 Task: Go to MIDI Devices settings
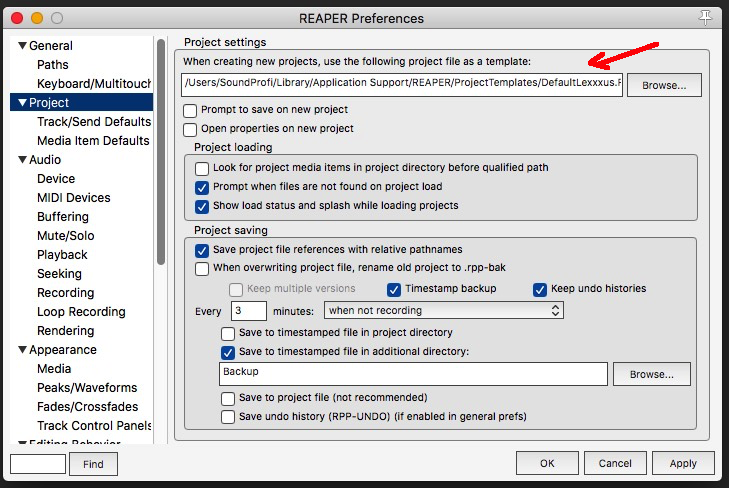pos(73,198)
